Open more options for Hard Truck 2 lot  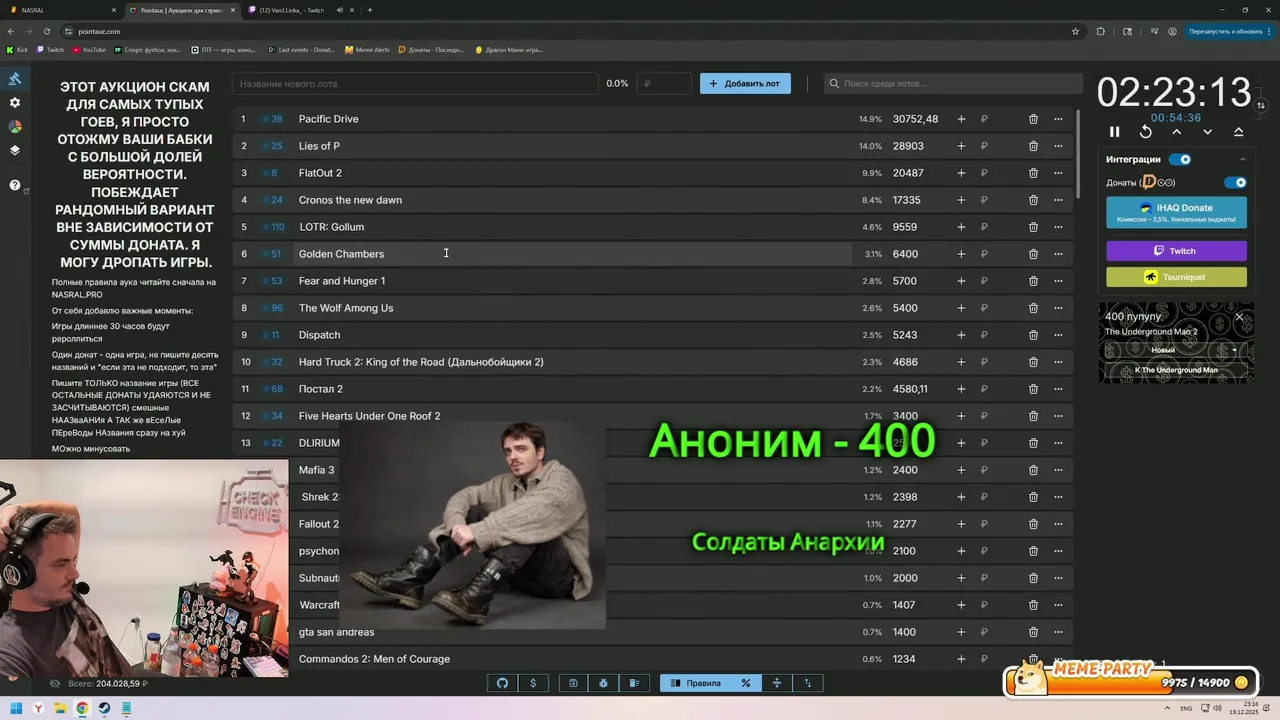coord(1059,362)
